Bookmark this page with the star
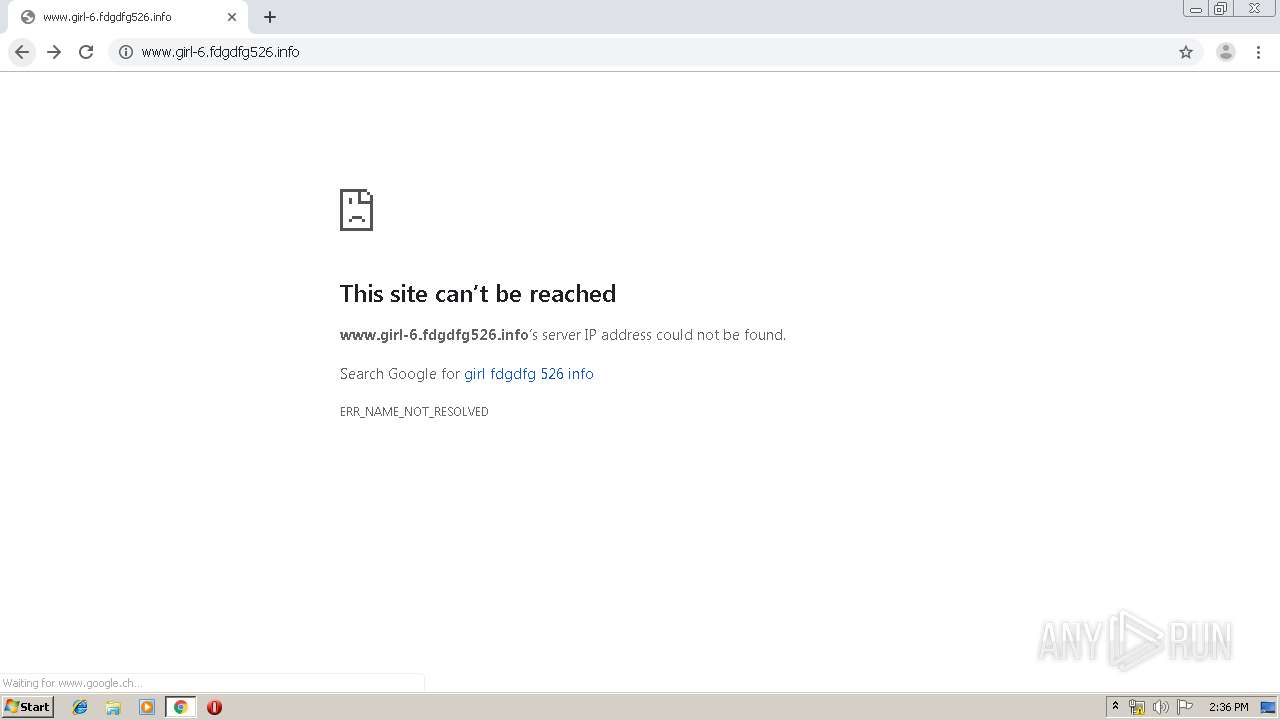Viewport: 1280px width, 720px height. [x=1186, y=52]
